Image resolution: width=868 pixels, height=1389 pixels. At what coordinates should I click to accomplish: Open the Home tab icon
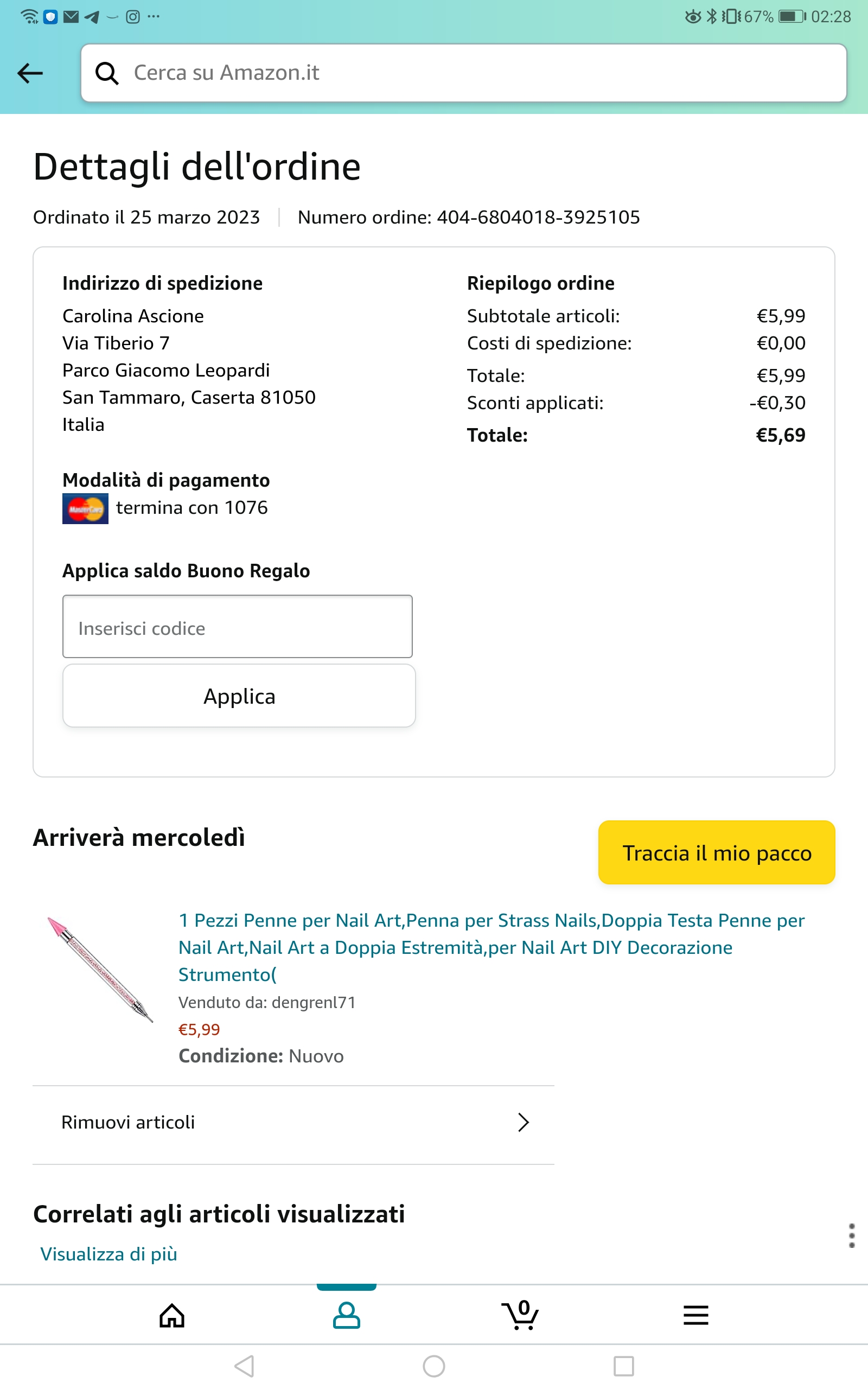pyautogui.click(x=171, y=1315)
